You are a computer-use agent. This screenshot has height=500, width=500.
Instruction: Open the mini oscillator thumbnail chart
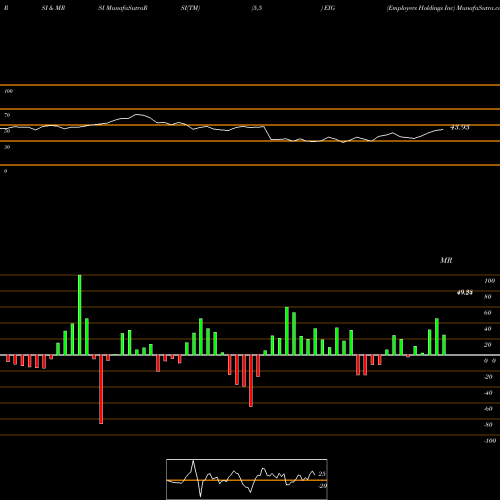[x=247, y=479]
